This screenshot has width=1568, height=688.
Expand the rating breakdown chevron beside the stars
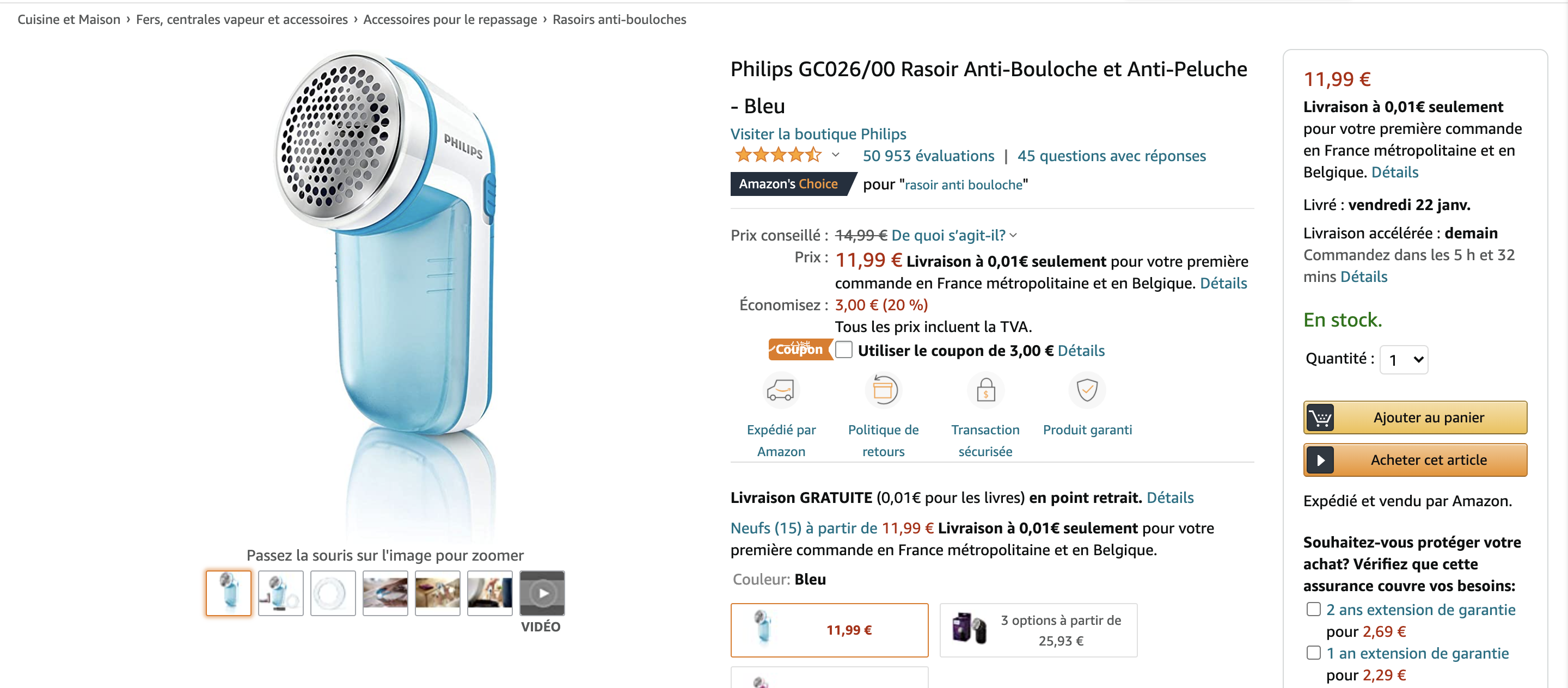tap(836, 156)
